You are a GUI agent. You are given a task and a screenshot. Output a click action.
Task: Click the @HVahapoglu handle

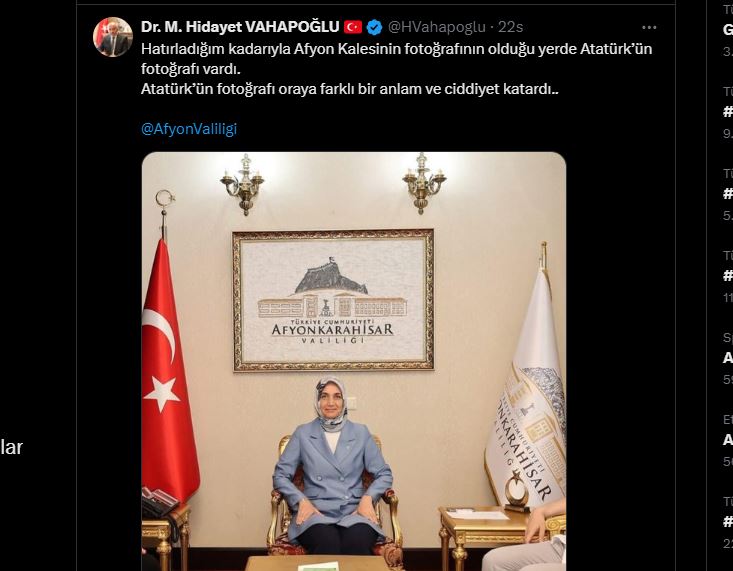437,27
